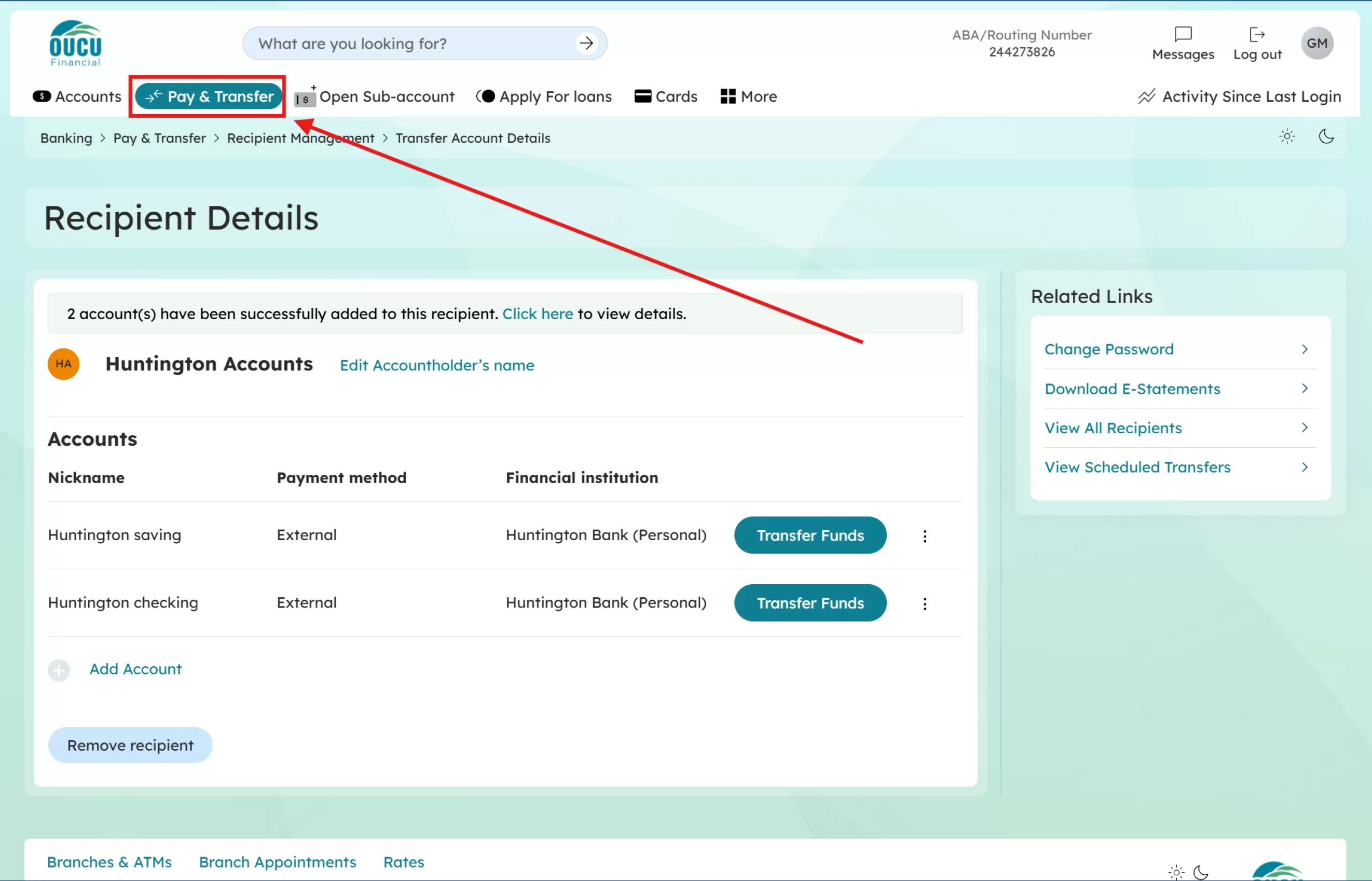The image size is (1372, 881).
Task: Go to Recipient Management breadcrumb
Action: click(x=300, y=138)
